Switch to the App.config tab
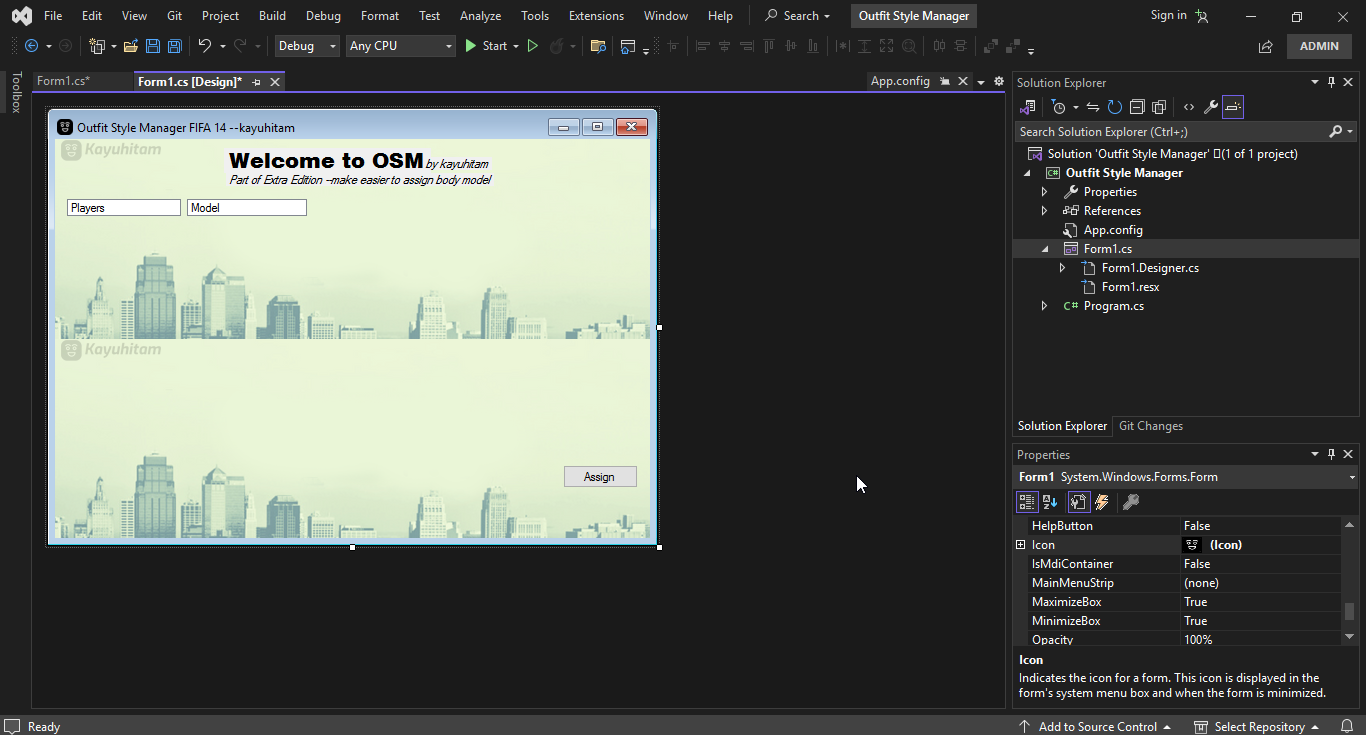 (900, 82)
